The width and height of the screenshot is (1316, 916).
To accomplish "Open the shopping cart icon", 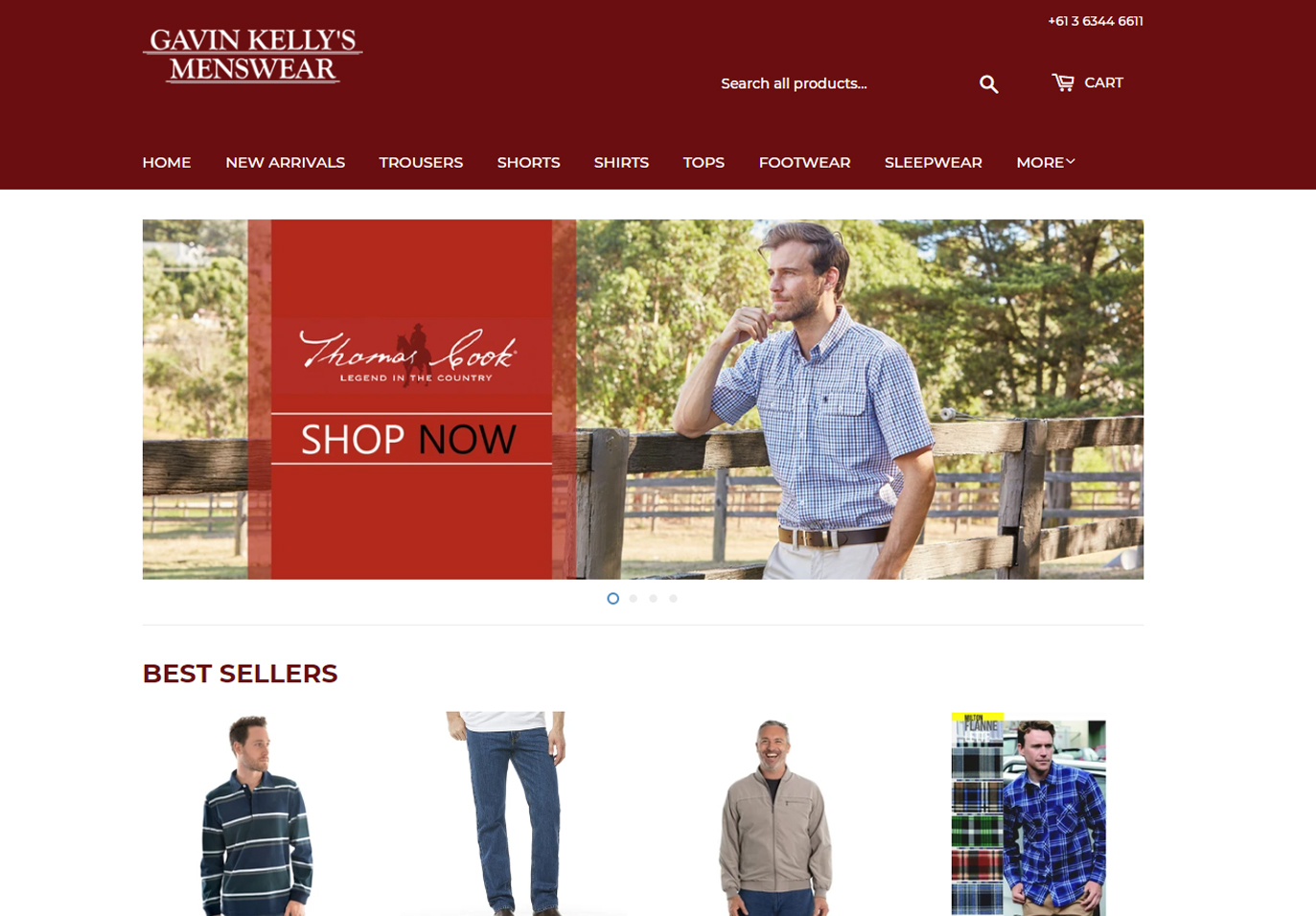I will point(1063,82).
